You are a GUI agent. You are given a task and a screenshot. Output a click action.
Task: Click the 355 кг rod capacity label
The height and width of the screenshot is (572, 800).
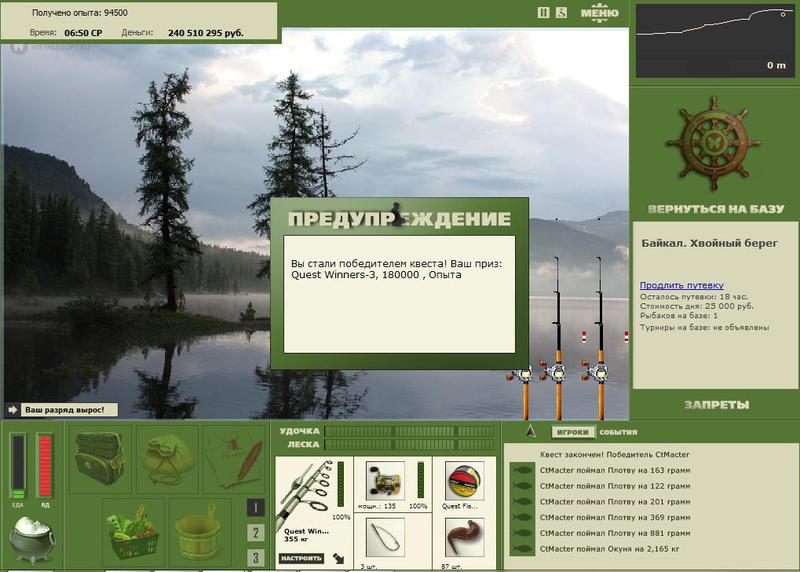(x=296, y=539)
